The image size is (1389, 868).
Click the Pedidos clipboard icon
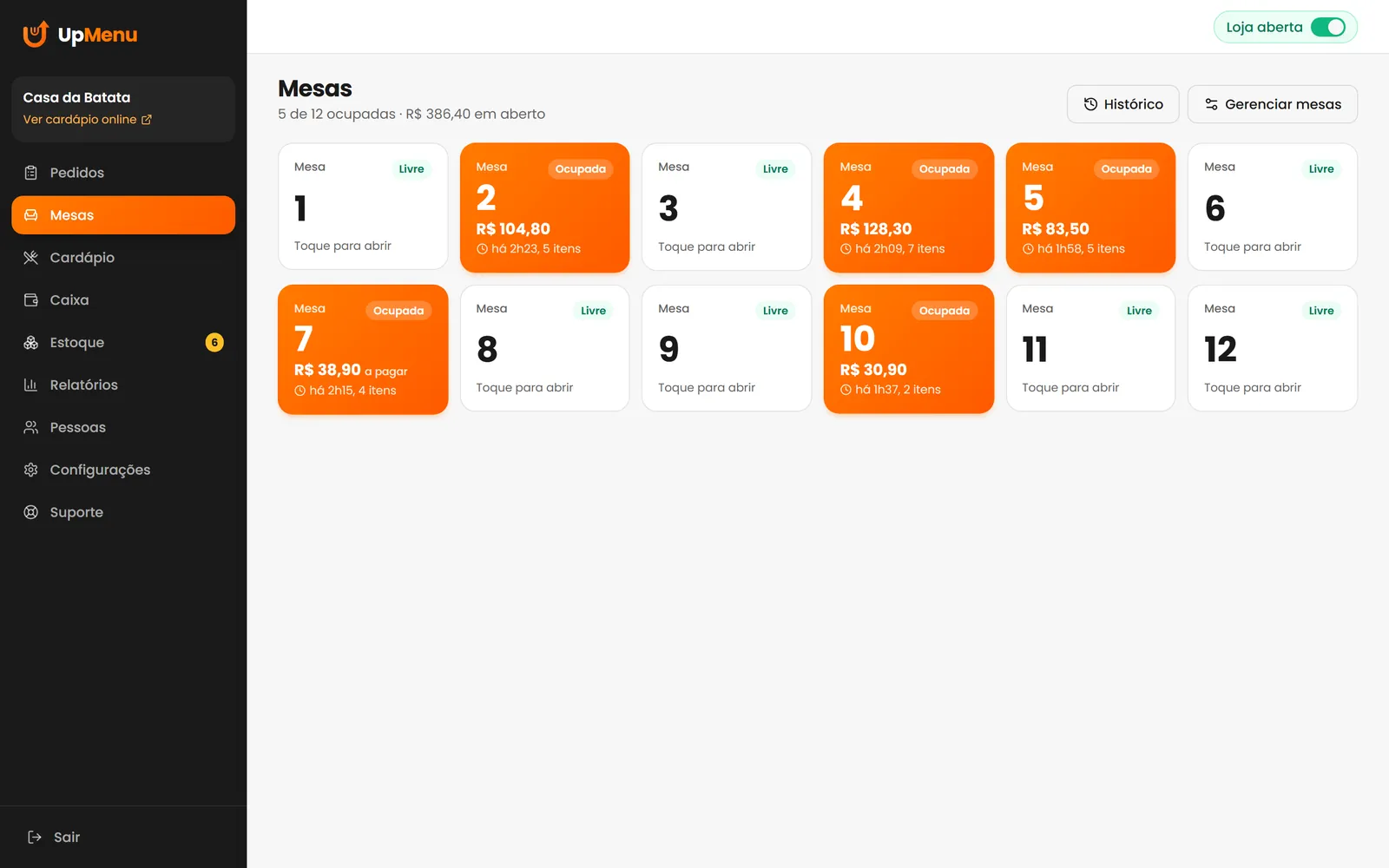[31, 173]
